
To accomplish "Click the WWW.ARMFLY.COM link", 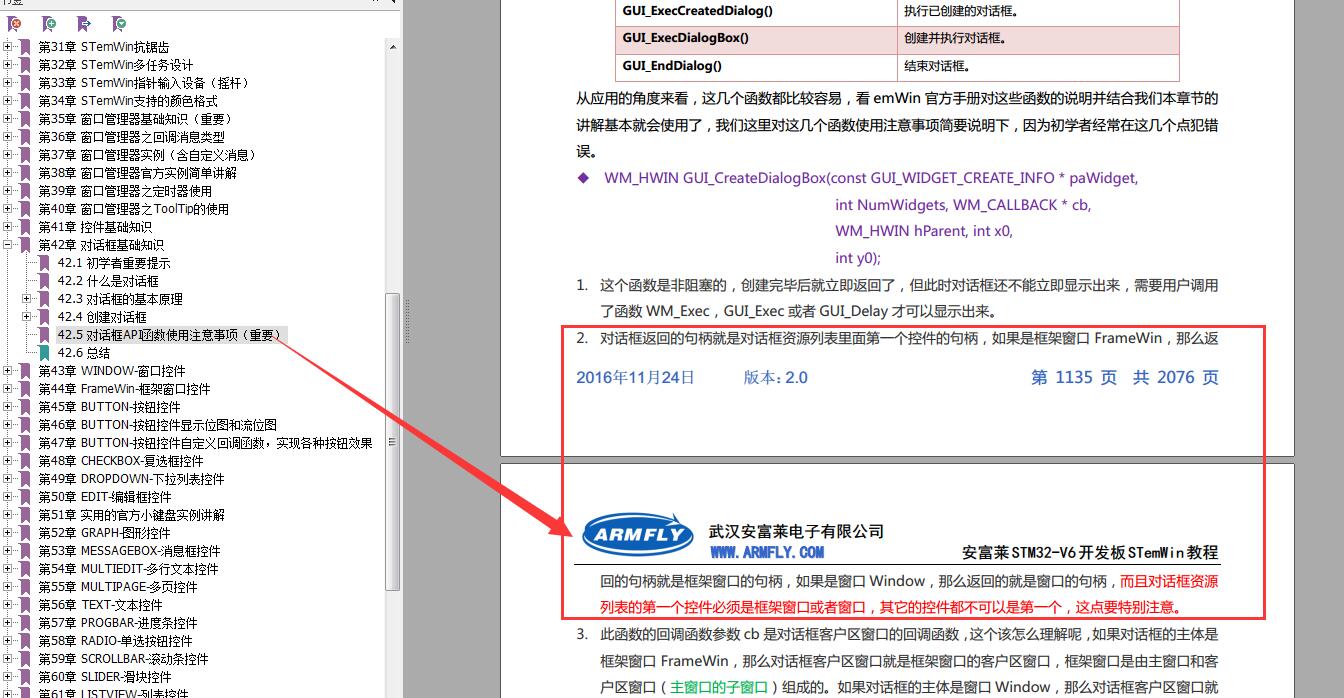I will (767, 552).
